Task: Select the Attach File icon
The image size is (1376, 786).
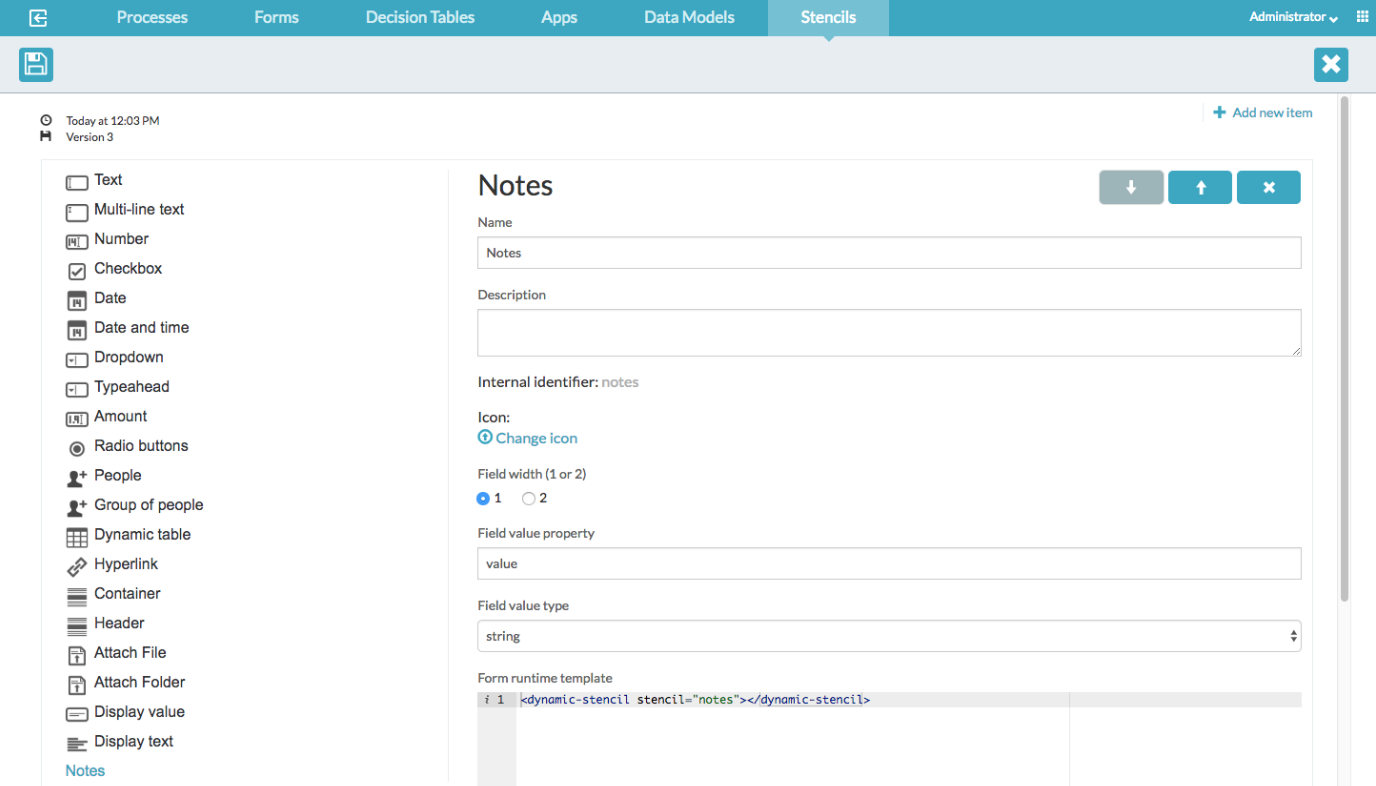Action: point(77,656)
